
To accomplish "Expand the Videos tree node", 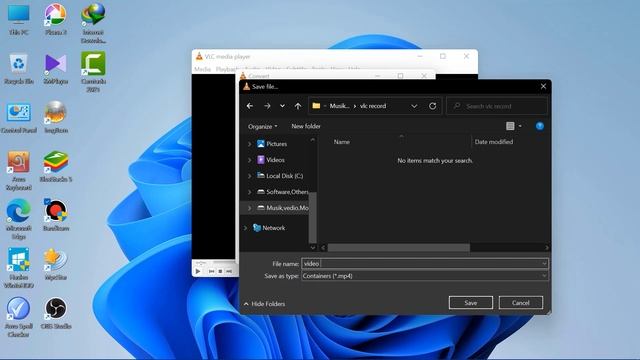I will 249,160.
